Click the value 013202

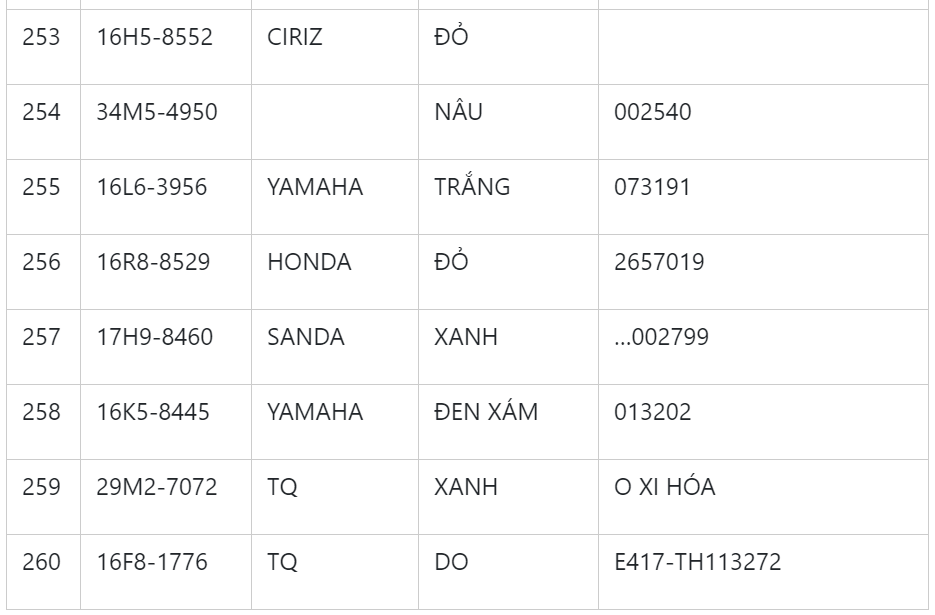coord(652,412)
